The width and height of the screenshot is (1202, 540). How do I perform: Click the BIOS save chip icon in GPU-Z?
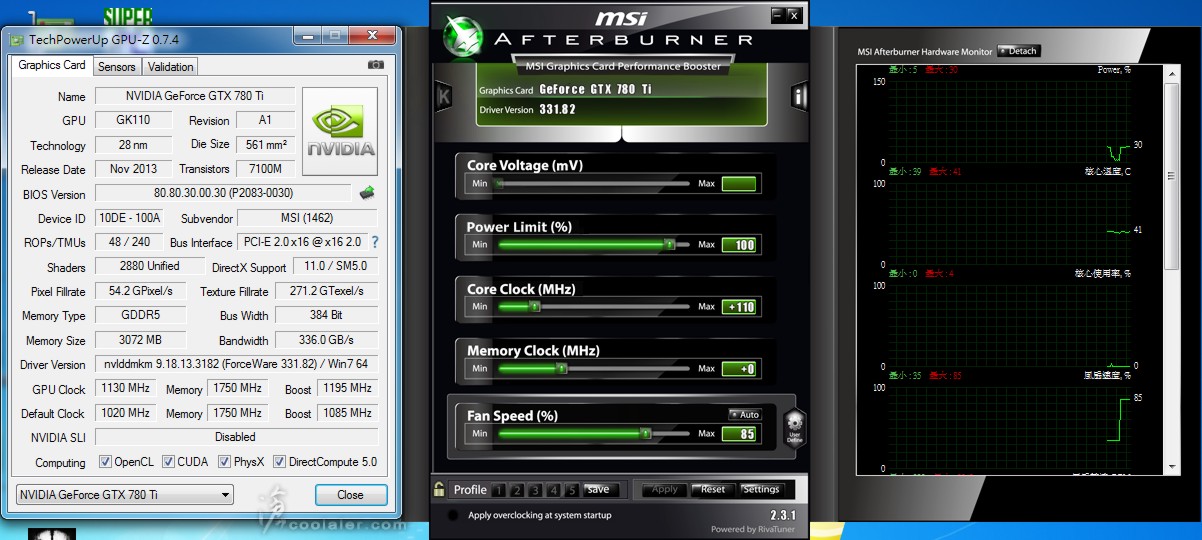click(367, 193)
